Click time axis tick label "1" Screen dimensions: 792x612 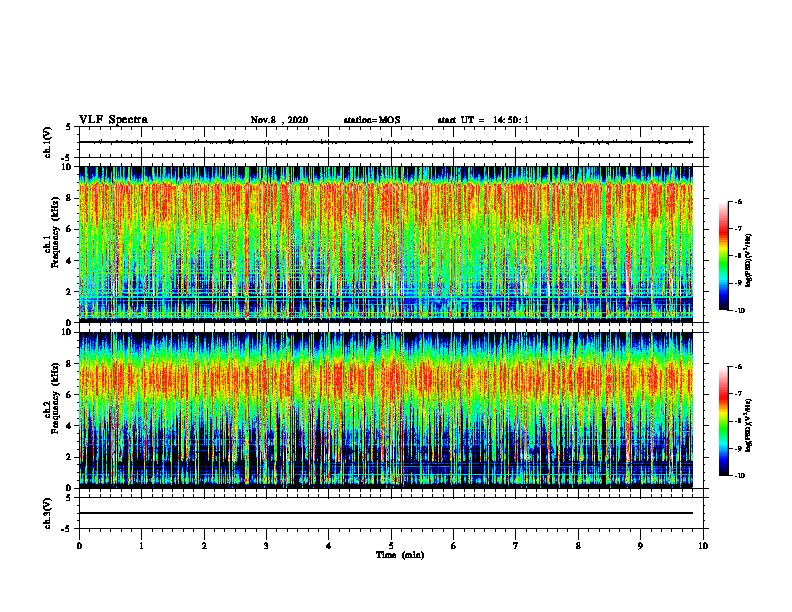[141, 546]
